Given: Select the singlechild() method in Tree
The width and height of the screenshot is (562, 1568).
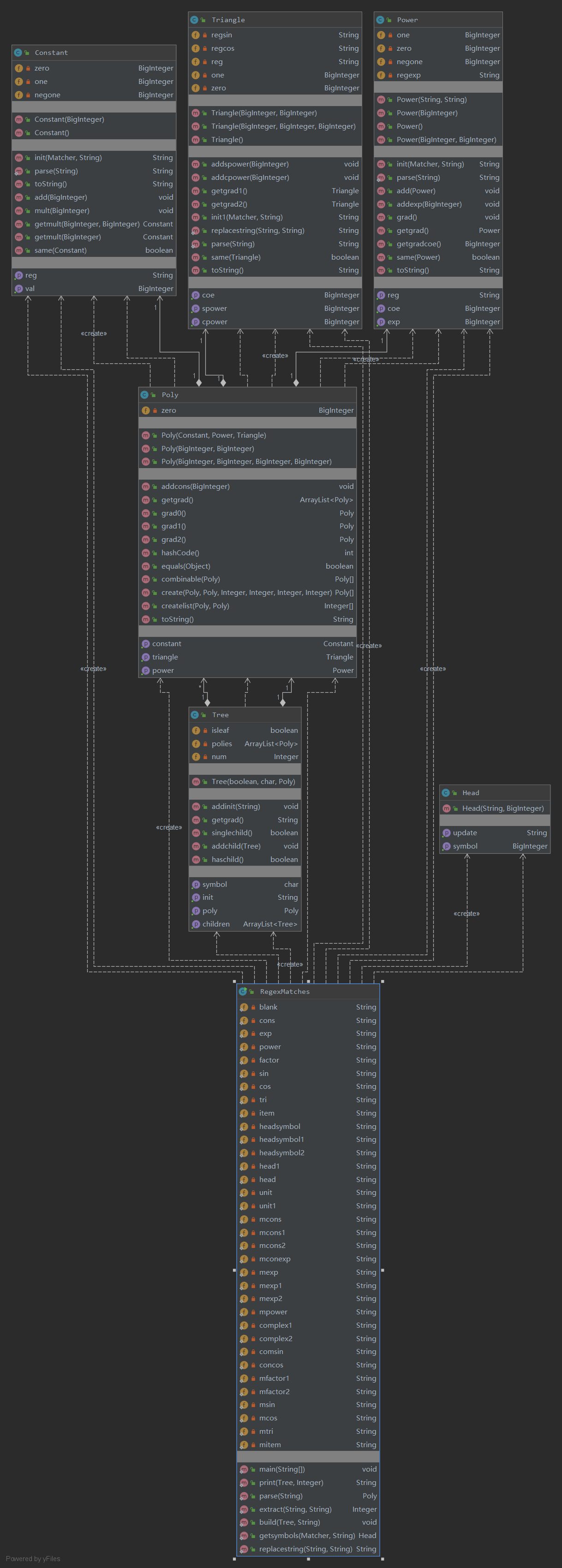Looking at the screenshot, I should [x=245, y=833].
